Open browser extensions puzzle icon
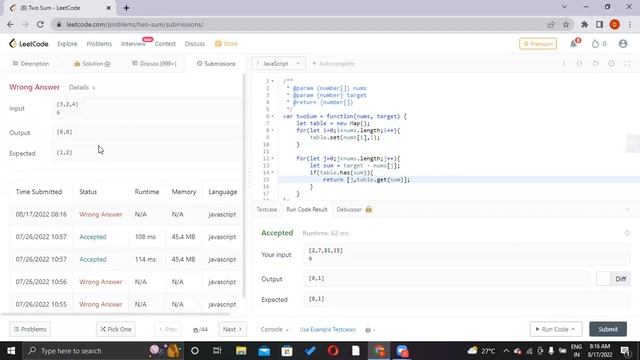 click(x=584, y=24)
